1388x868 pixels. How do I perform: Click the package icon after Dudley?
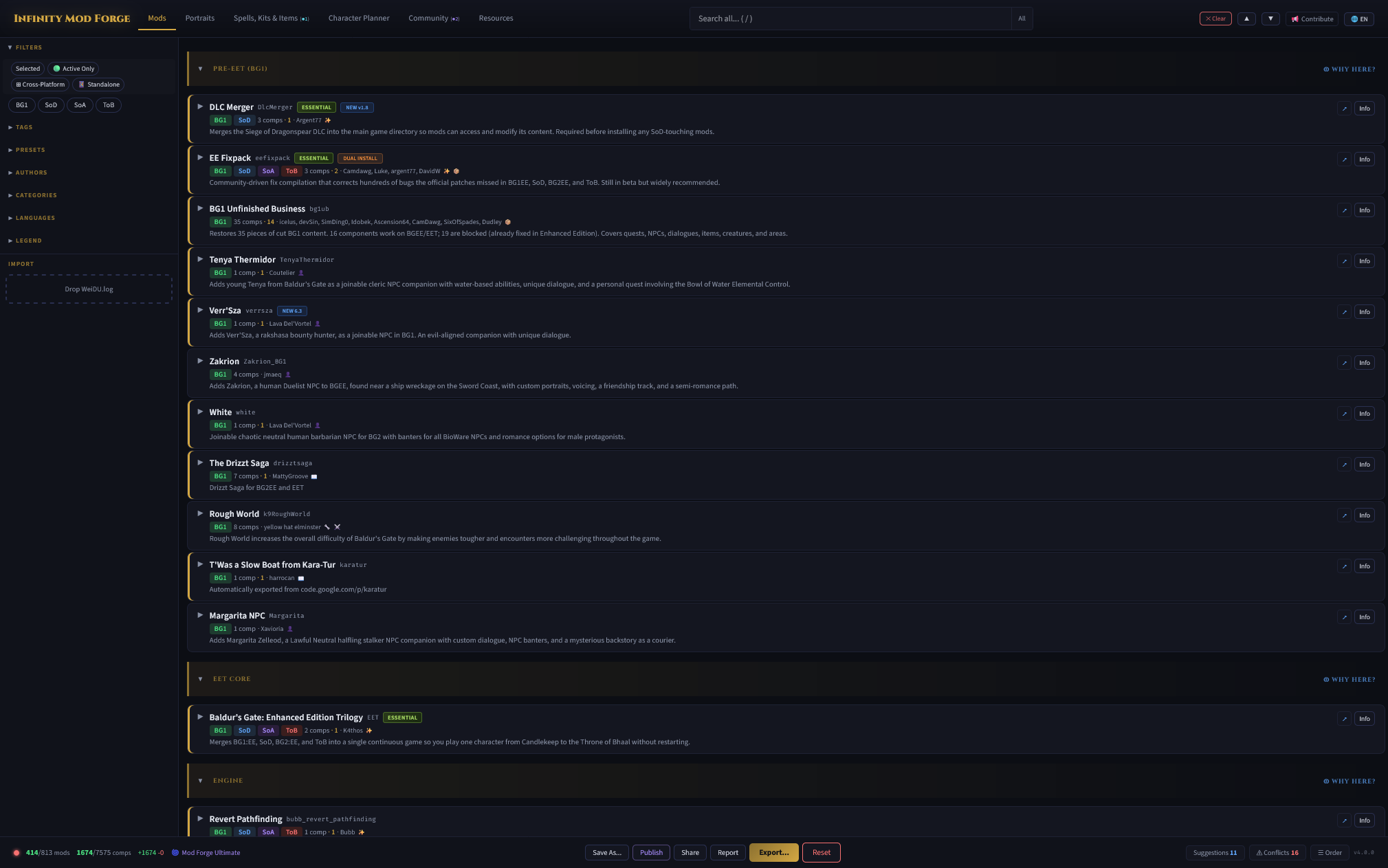pos(508,222)
